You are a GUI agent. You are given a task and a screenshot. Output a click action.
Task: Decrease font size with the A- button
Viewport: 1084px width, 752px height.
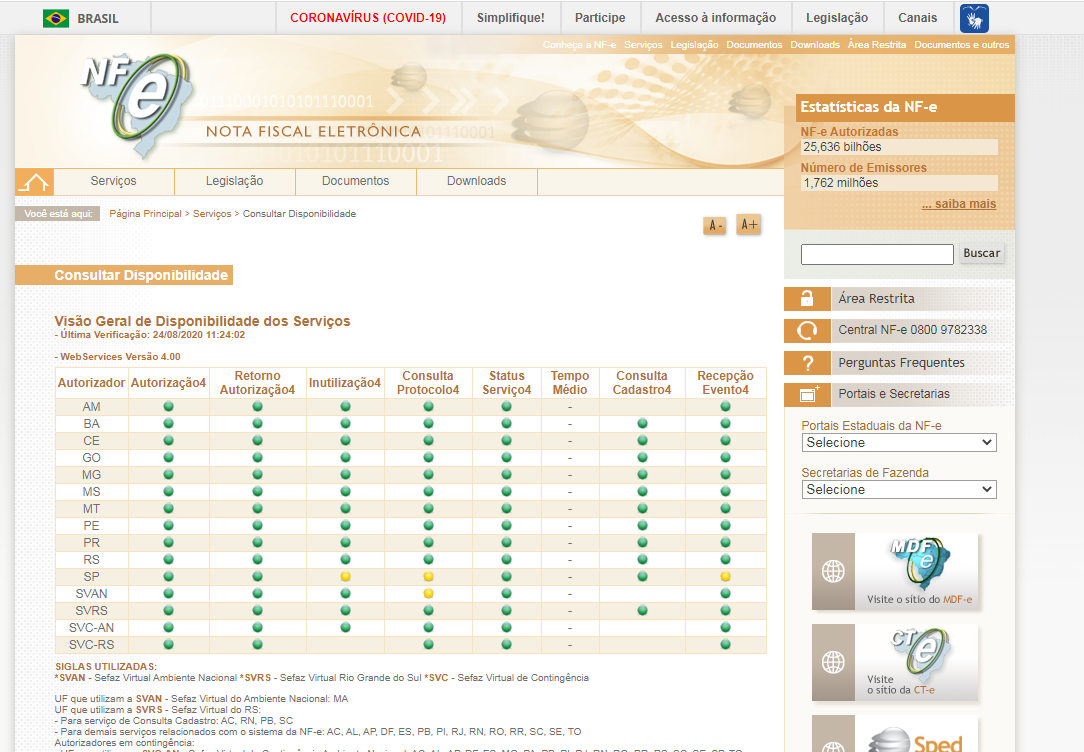click(x=715, y=225)
